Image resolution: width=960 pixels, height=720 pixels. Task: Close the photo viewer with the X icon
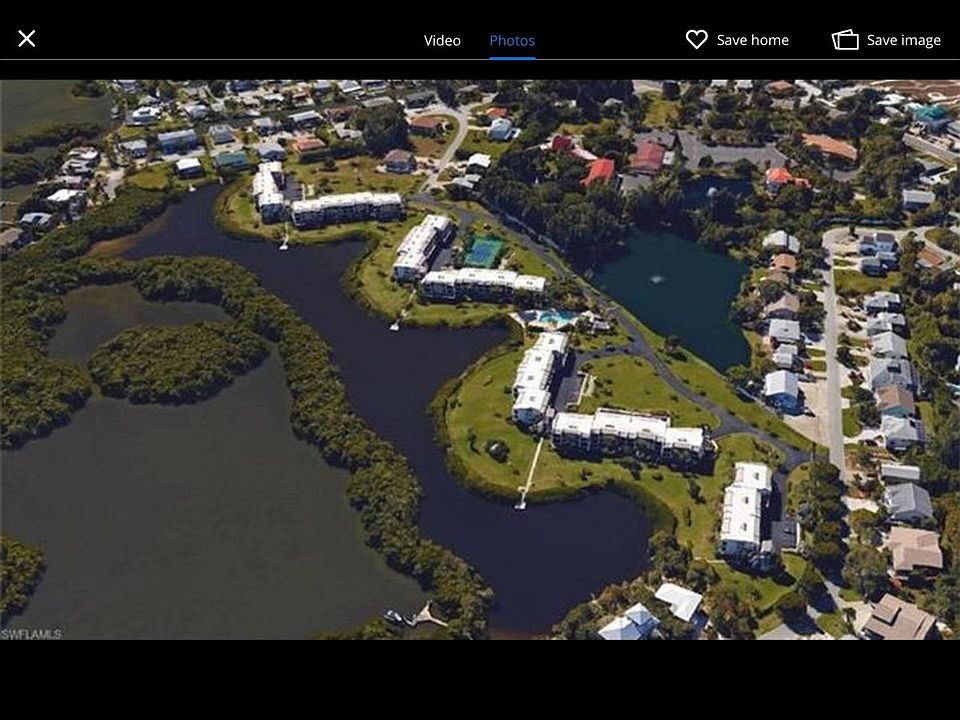tap(27, 39)
